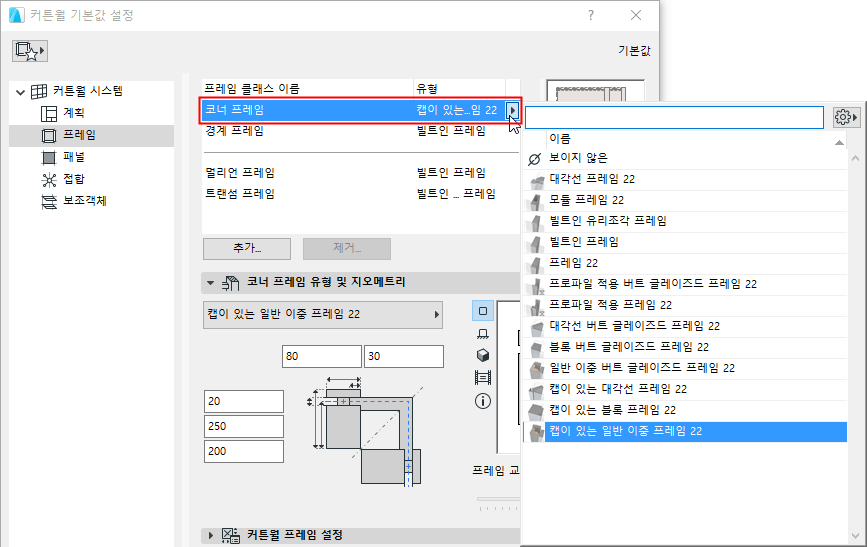This screenshot has width=867, height=547.
Task: Click the help question mark button
Action: point(591,15)
